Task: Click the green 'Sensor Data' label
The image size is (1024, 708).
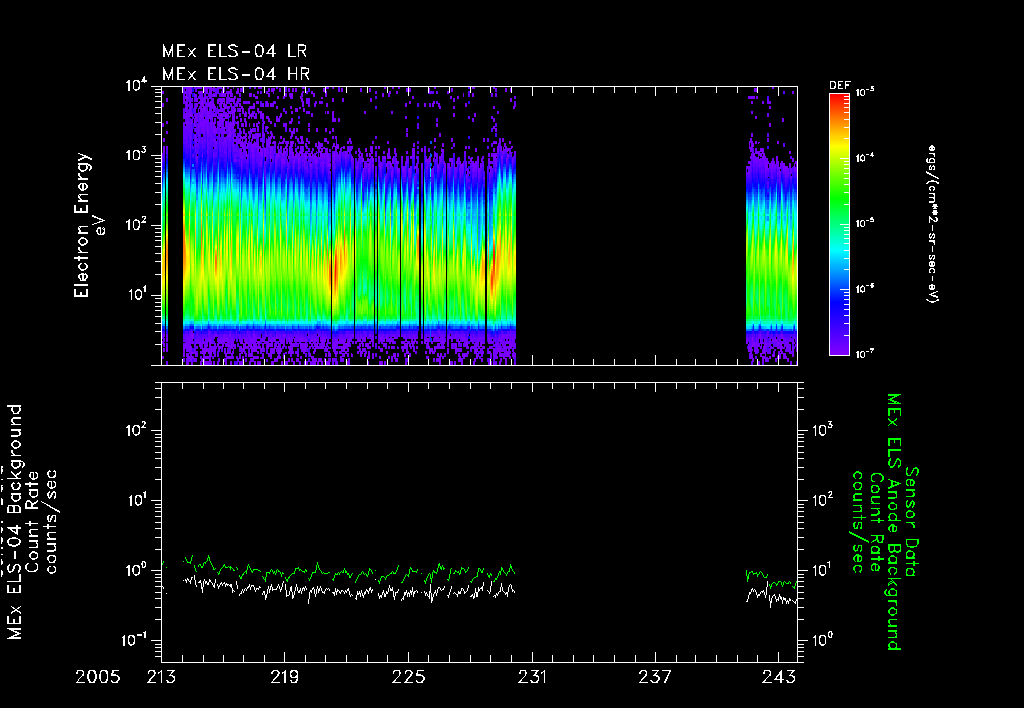Action: click(912, 522)
